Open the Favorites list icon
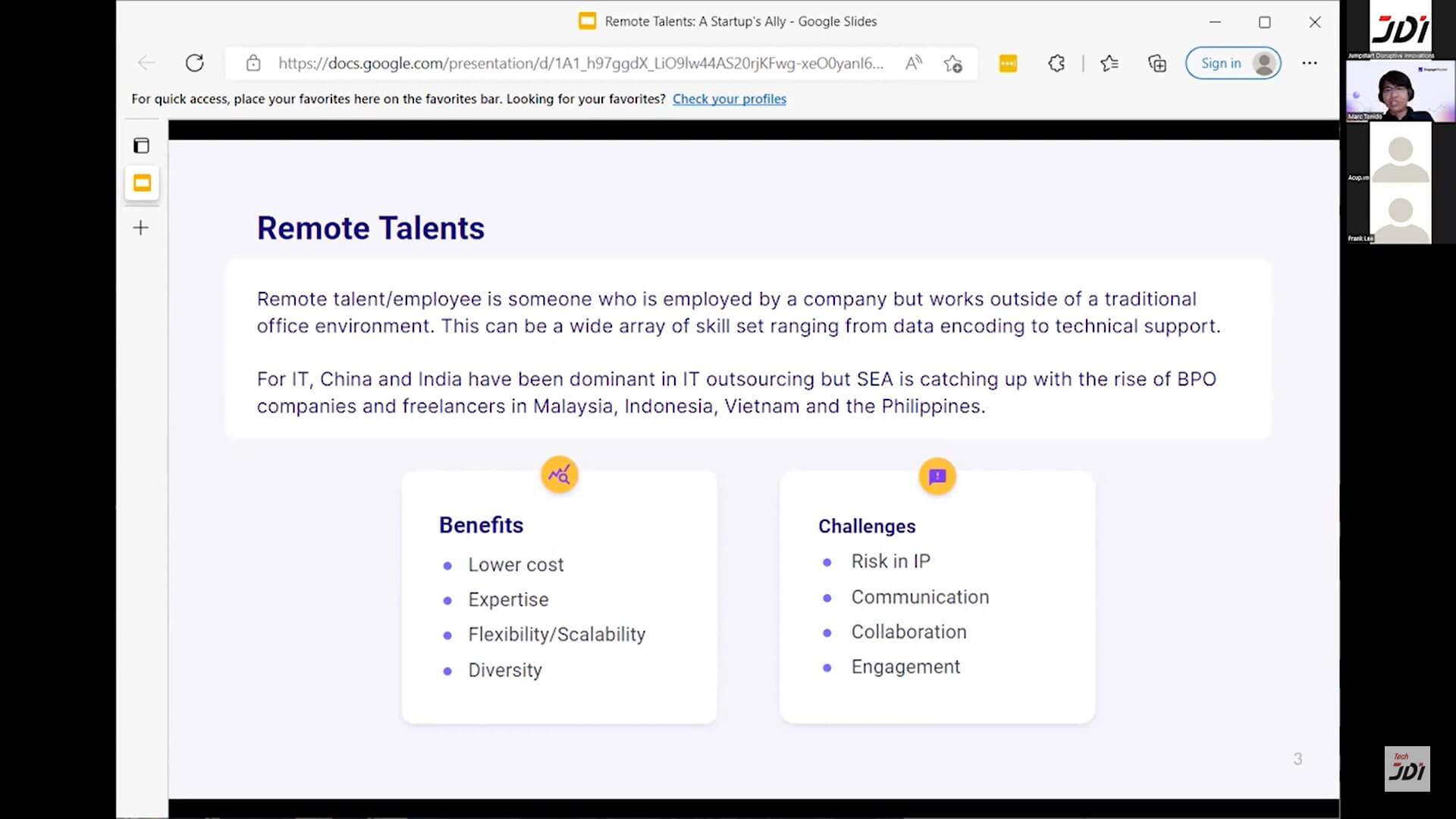Viewport: 1456px width, 819px height. click(x=1109, y=64)
